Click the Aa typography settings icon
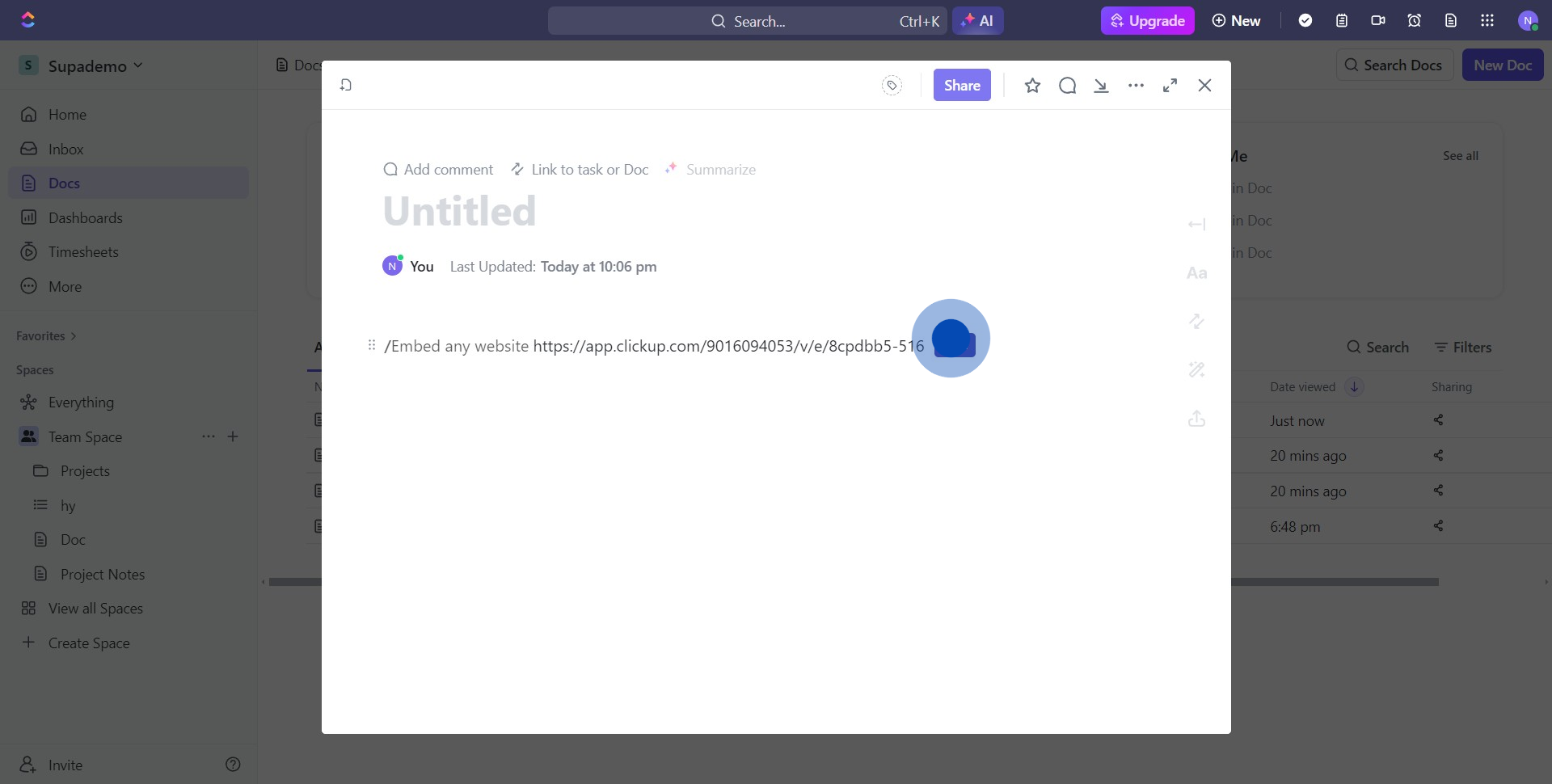The width and height of the screenshot is (1552, 784). tap(1196, 273)
